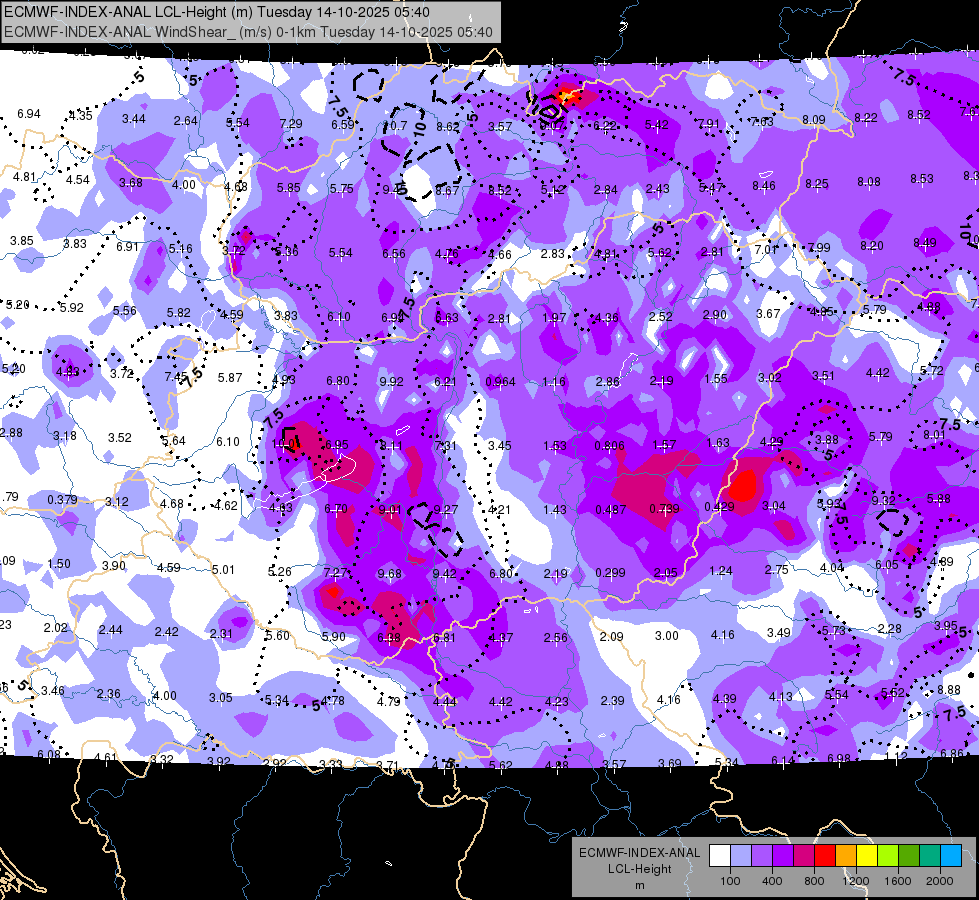The image size is (979, 900).
Task: Click the orange swatch in the legend
Action: 846,856
